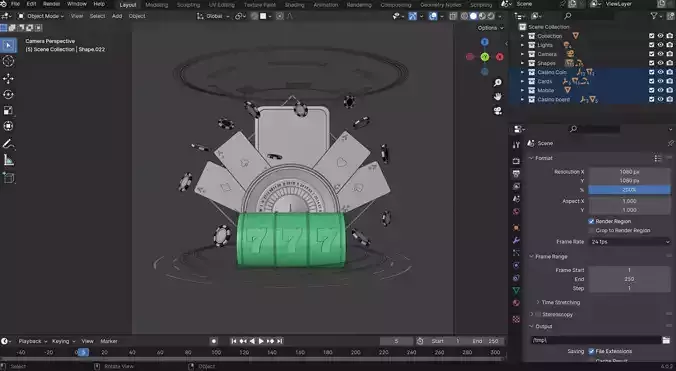
Task: Open the Playback dropdown in timeline
Action: pos(32,341)
